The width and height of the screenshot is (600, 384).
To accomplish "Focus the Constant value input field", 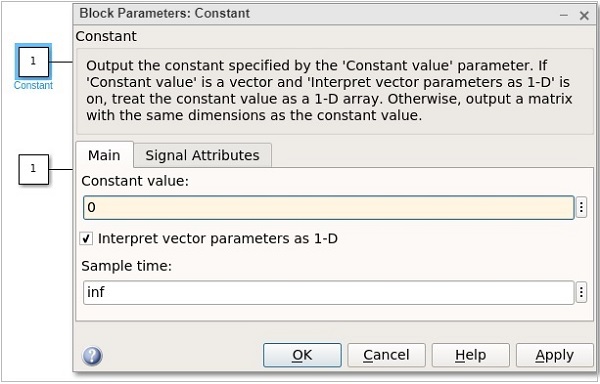I will point(329,208).
